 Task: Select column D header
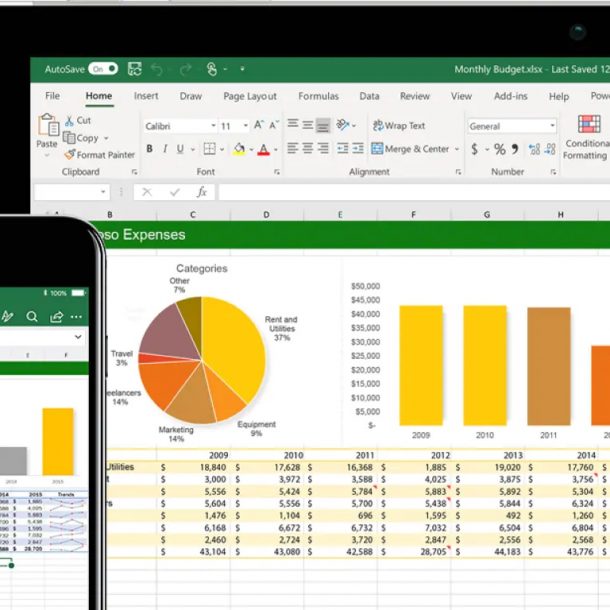[266, 215]
